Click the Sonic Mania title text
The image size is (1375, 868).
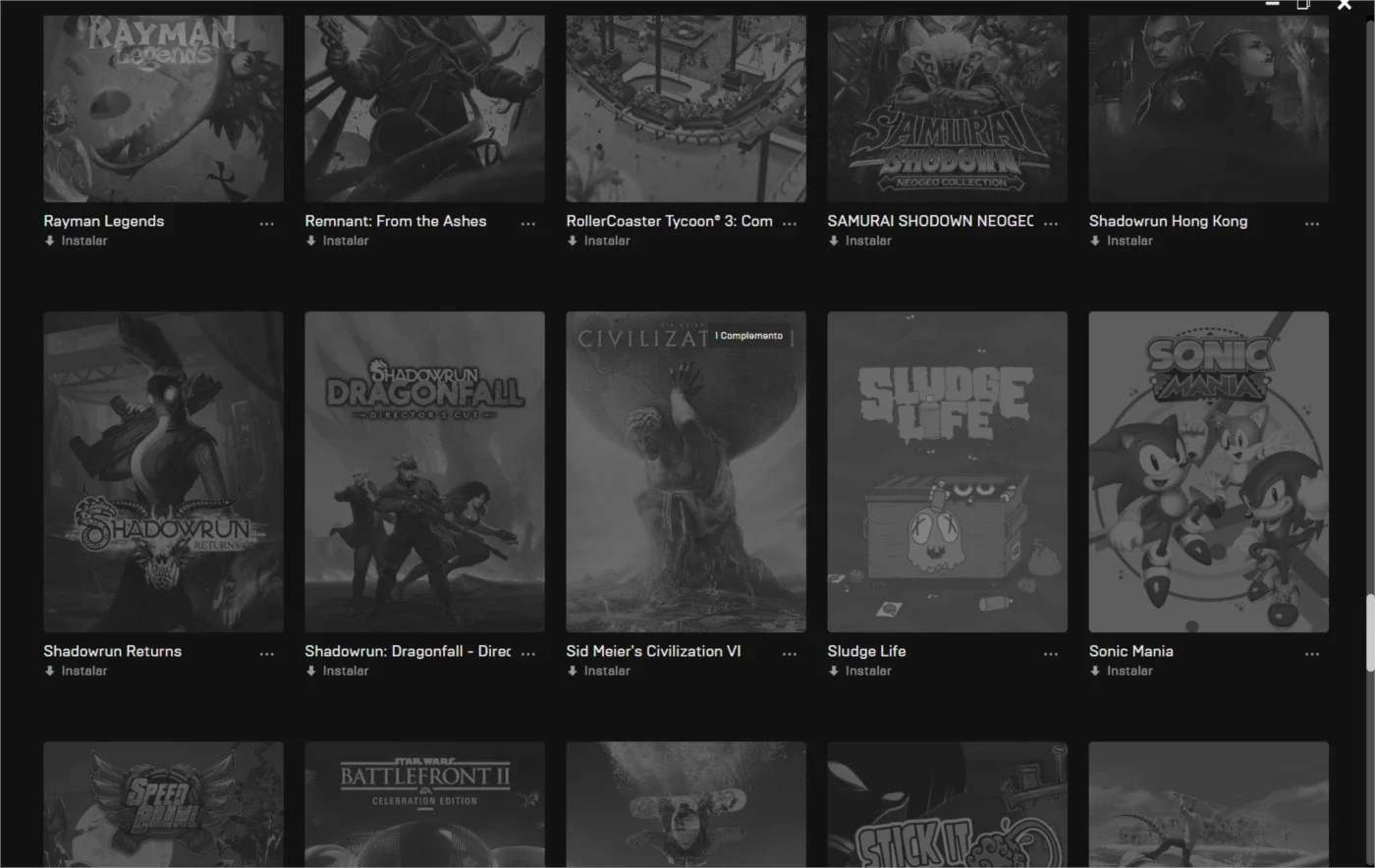pyautogui.click(x=1130, y=651)
